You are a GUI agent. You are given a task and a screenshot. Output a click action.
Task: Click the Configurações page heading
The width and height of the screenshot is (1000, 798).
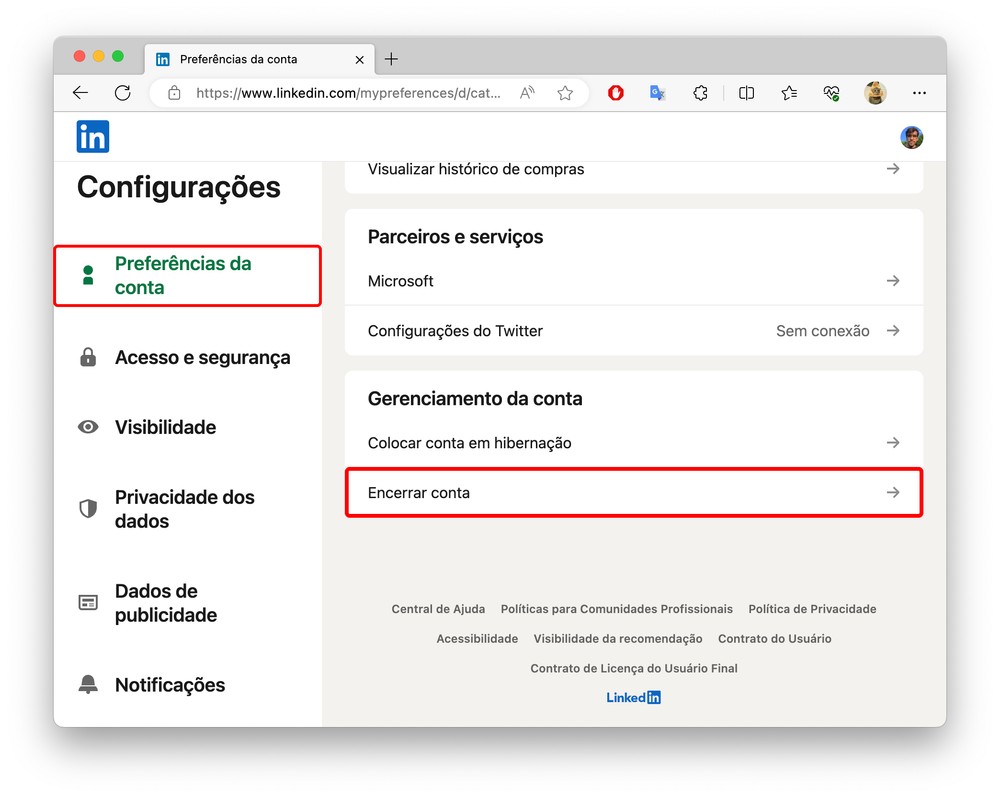click(x=179, y=188)
